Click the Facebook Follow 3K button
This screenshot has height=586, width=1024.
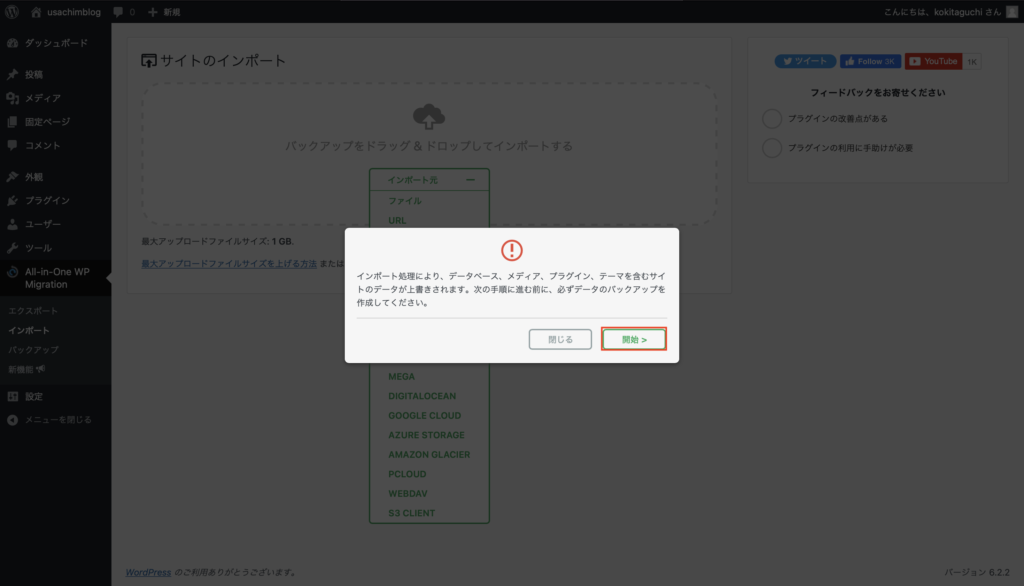pos(870,61)
